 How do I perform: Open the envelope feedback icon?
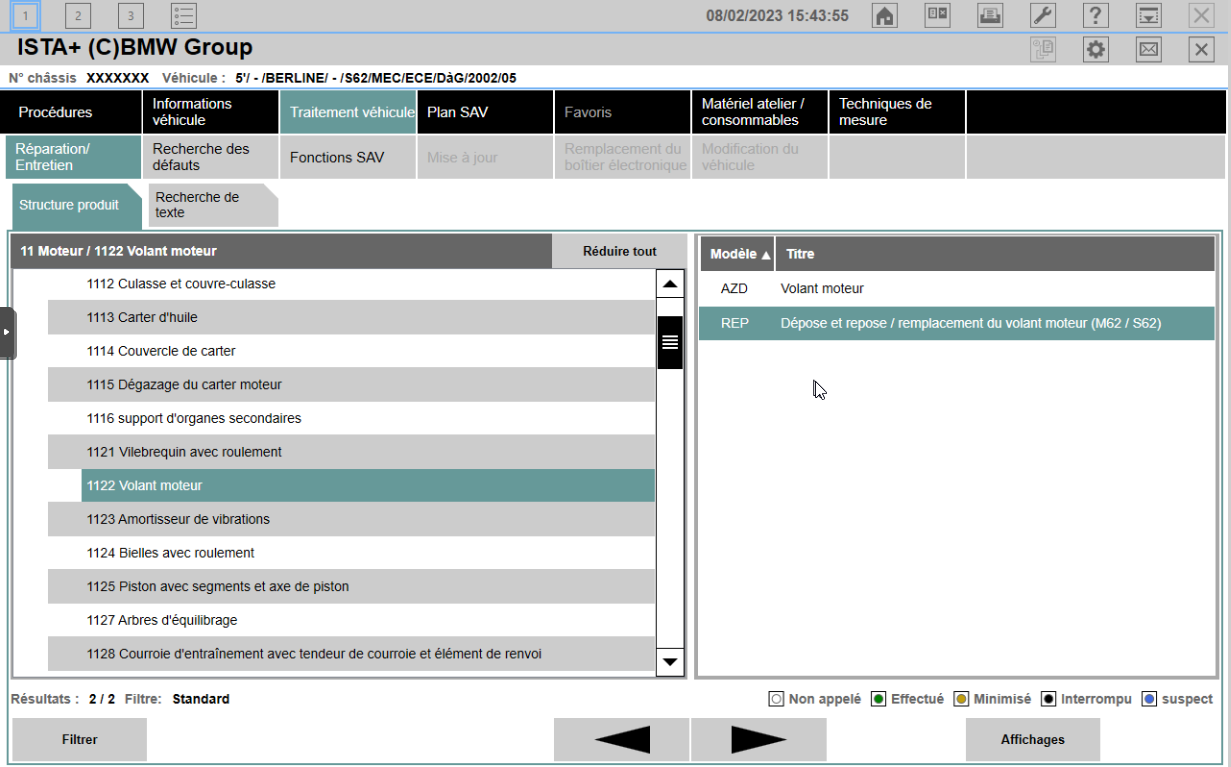point(1149,49)
